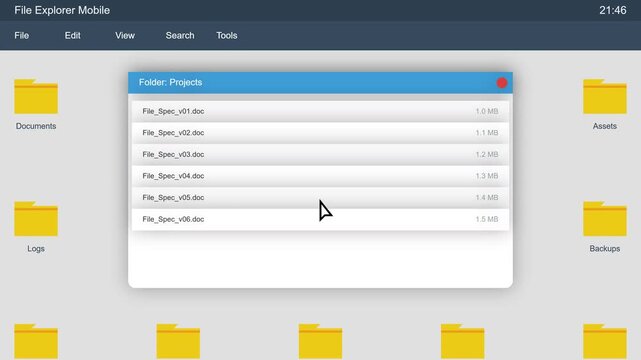Select File_Spec_v02.doc in the list

pos(320,133)
